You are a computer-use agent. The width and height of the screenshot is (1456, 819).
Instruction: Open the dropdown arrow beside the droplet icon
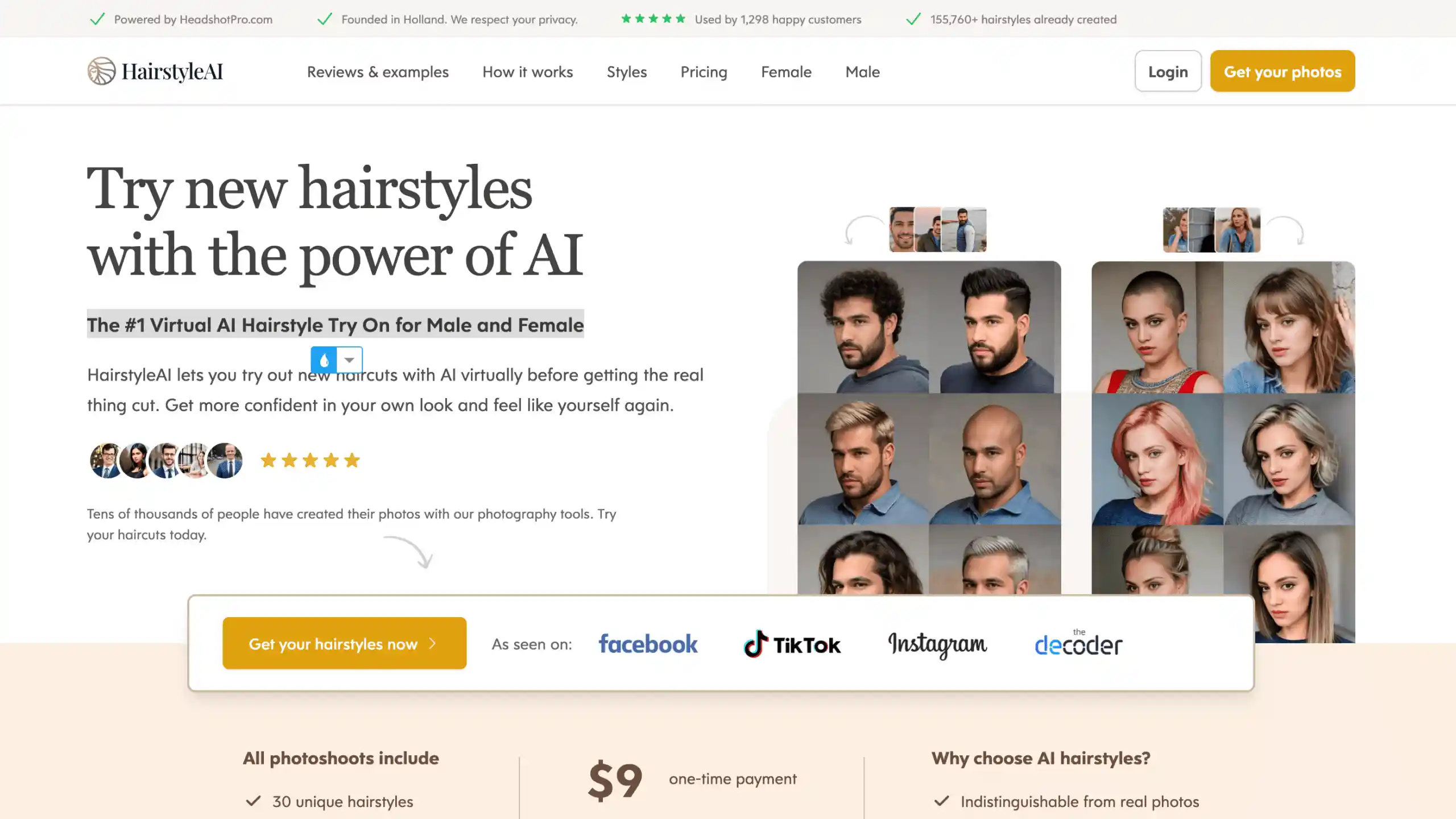pyautogui.click(x=350, y=360)
